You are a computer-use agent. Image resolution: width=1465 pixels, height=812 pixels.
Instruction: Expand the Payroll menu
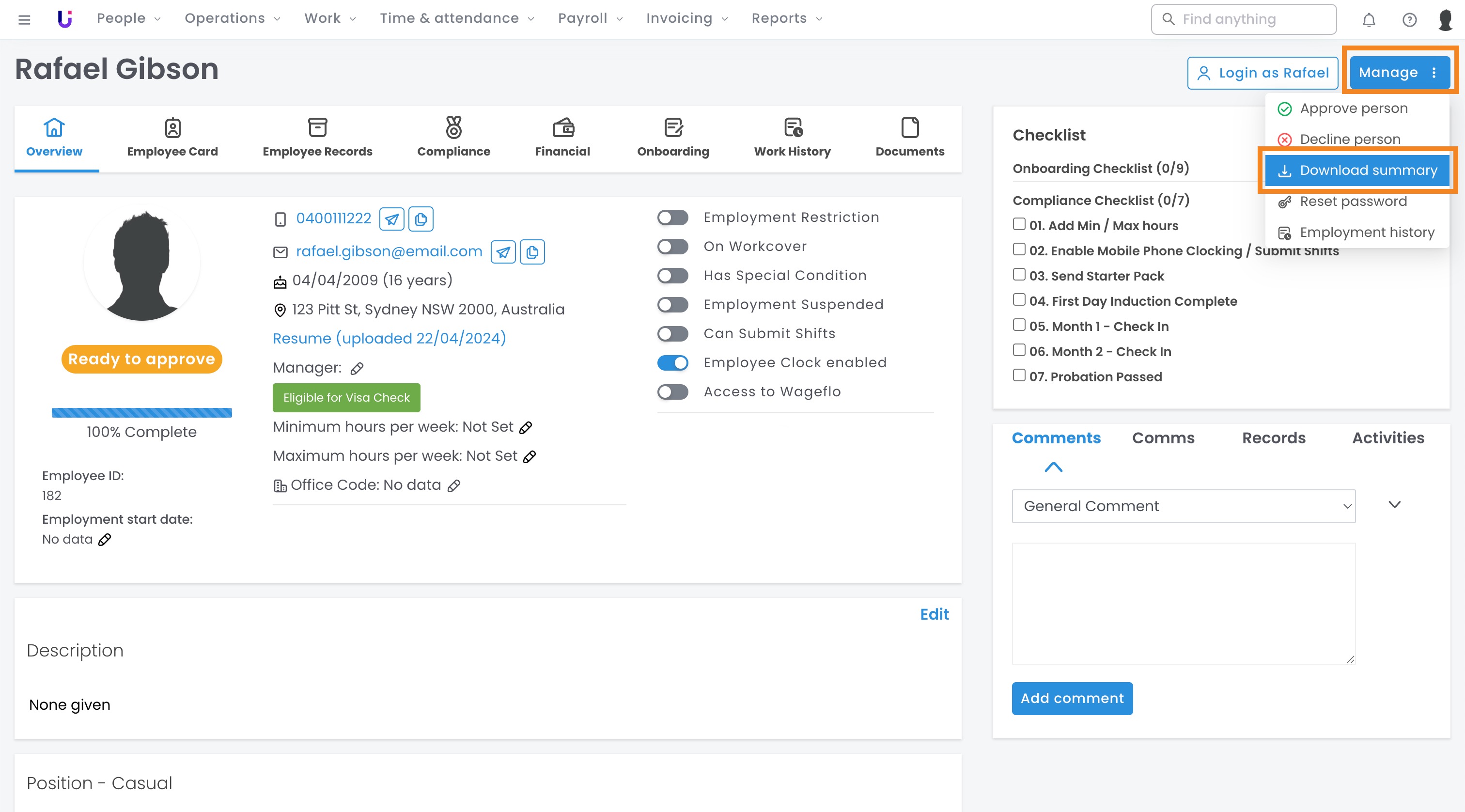[x=590, y=18]
